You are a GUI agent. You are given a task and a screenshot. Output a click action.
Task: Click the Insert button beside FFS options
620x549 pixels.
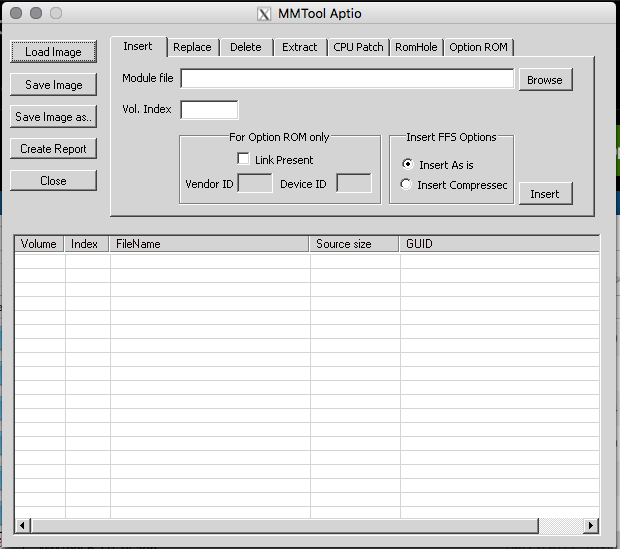545,194
